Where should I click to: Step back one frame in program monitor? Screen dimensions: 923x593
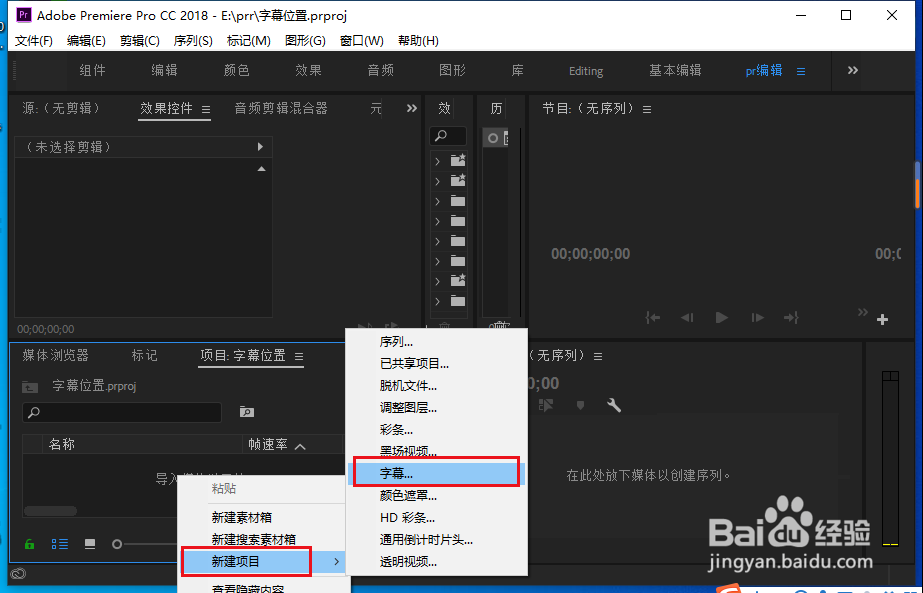click(x=687, y=317)
